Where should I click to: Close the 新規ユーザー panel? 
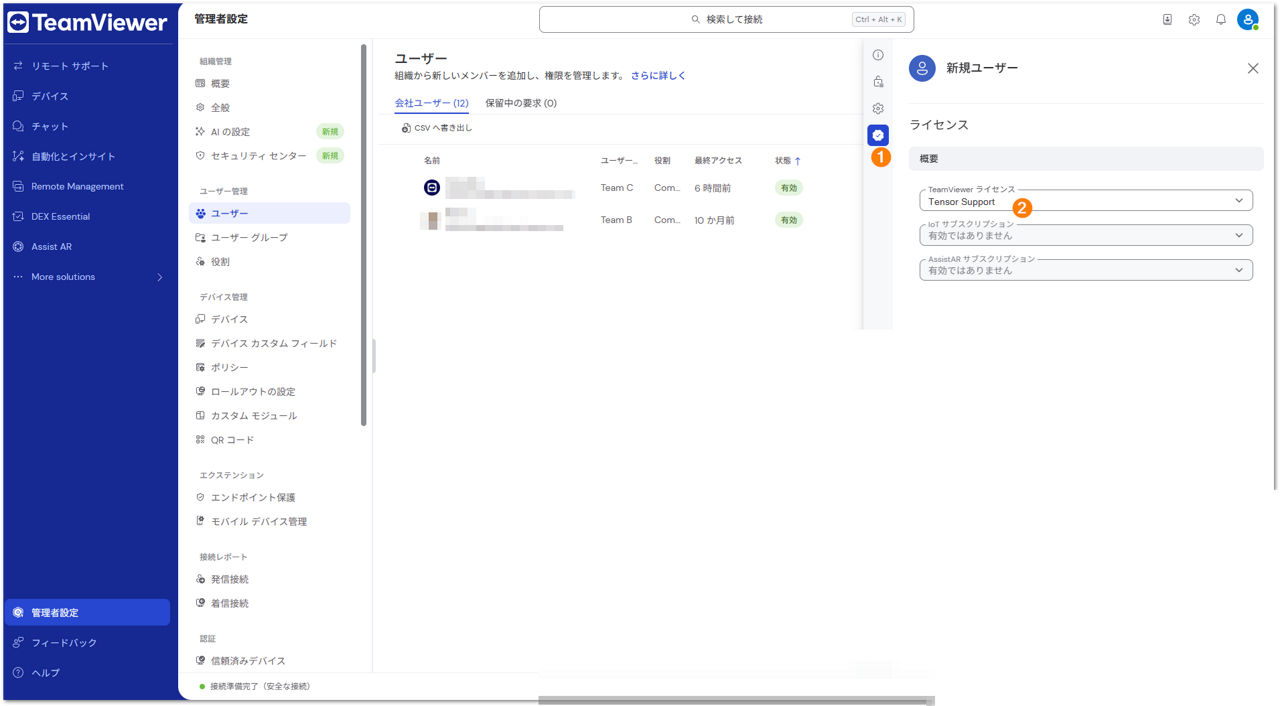pos(1253,68)
